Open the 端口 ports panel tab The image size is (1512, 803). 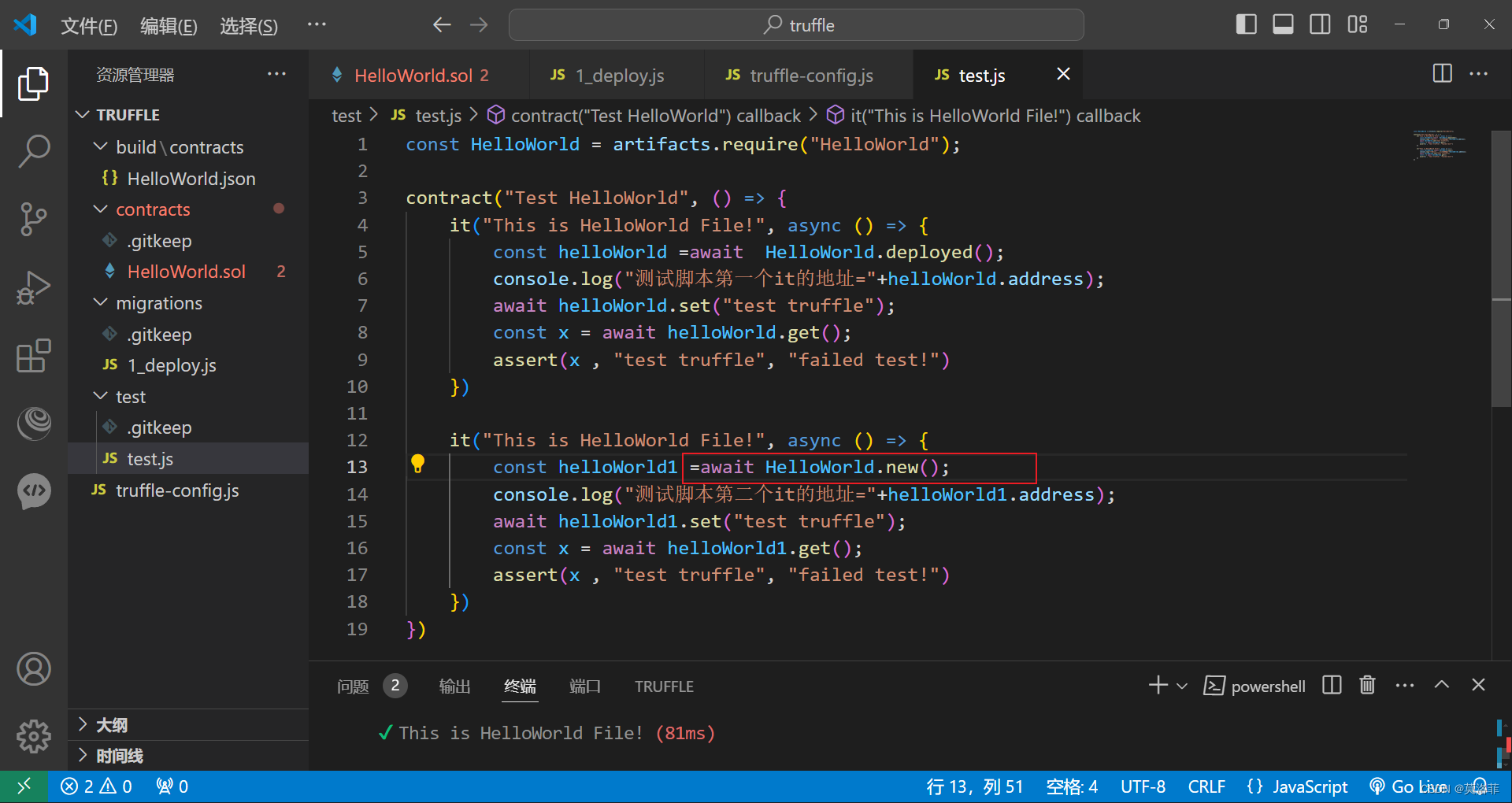point(584,686)
